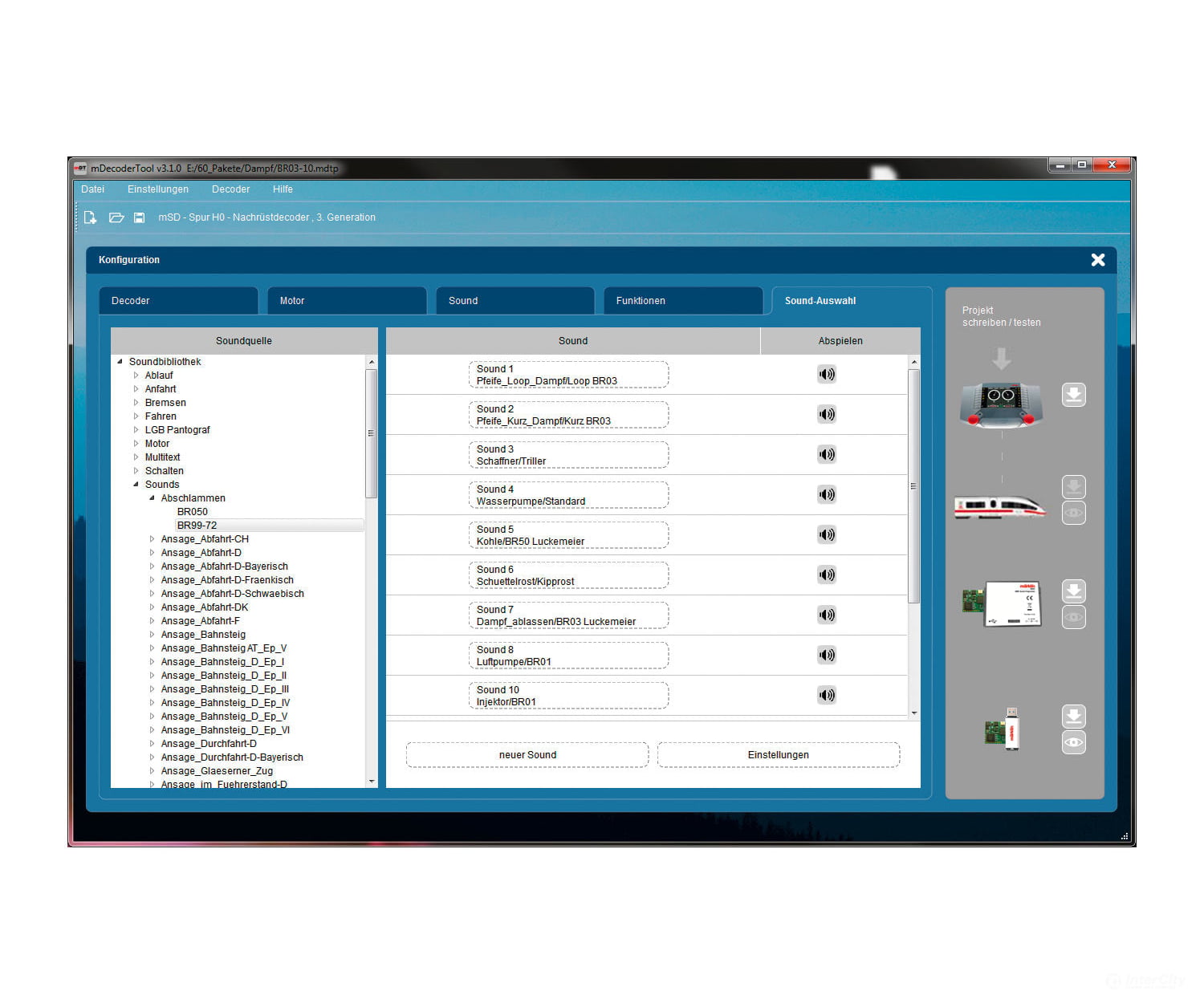Collapse the Abschlammen tree node
The height and width of the screenshot is (1003, 1204).
(x=152, y=498)
